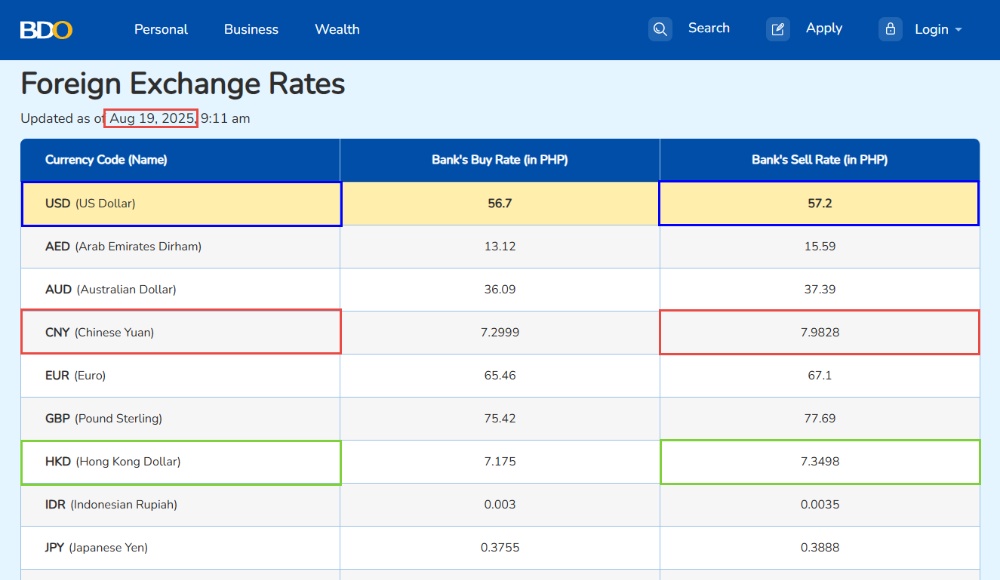
Task: Click the Bank's Sell Rate column header
Action: (820, 160)
